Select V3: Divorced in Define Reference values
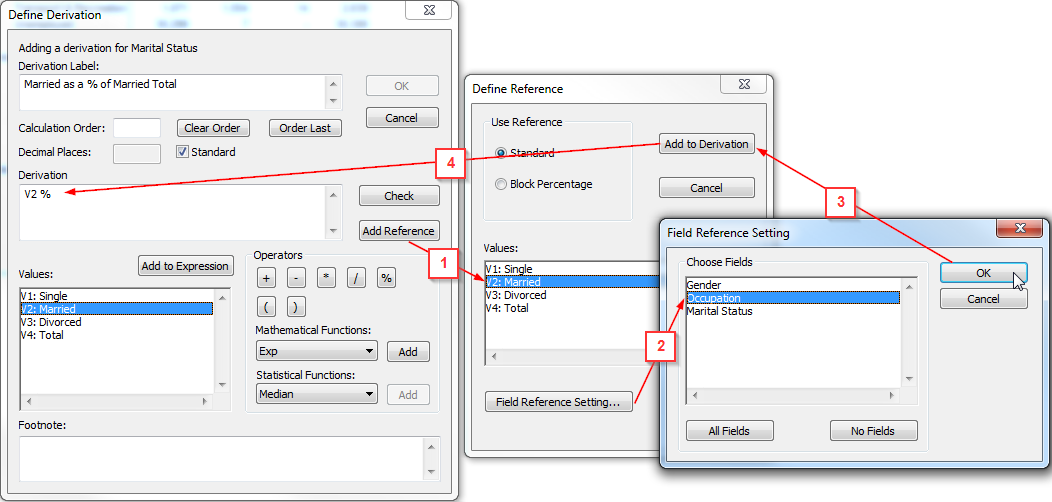 [x=515, y=295]
